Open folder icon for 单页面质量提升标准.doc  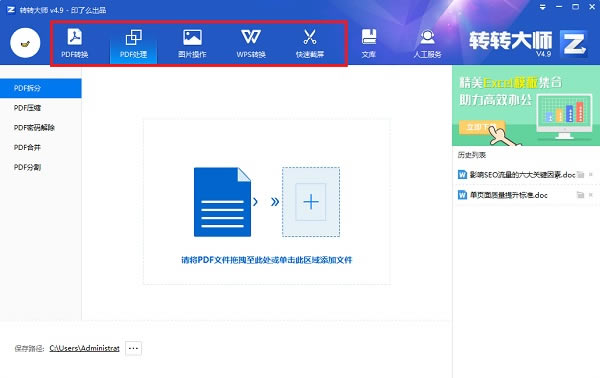point(580,195)
